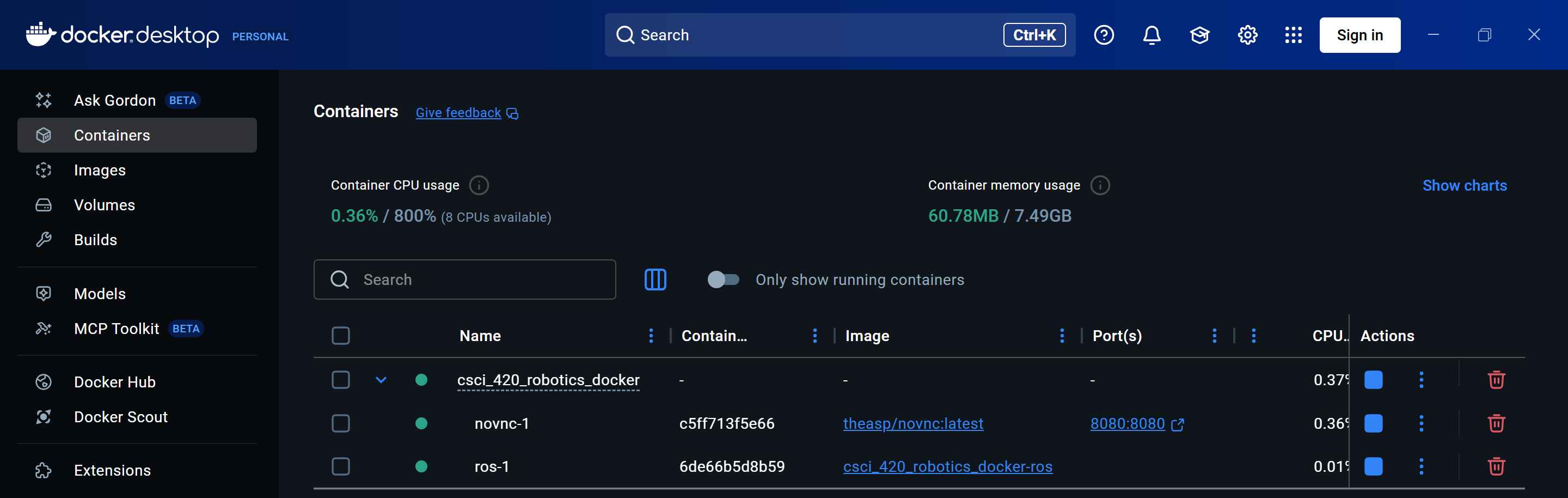Click the ros-1 container name
This screenshot has height=498, width=1568.
coord(491,467)
